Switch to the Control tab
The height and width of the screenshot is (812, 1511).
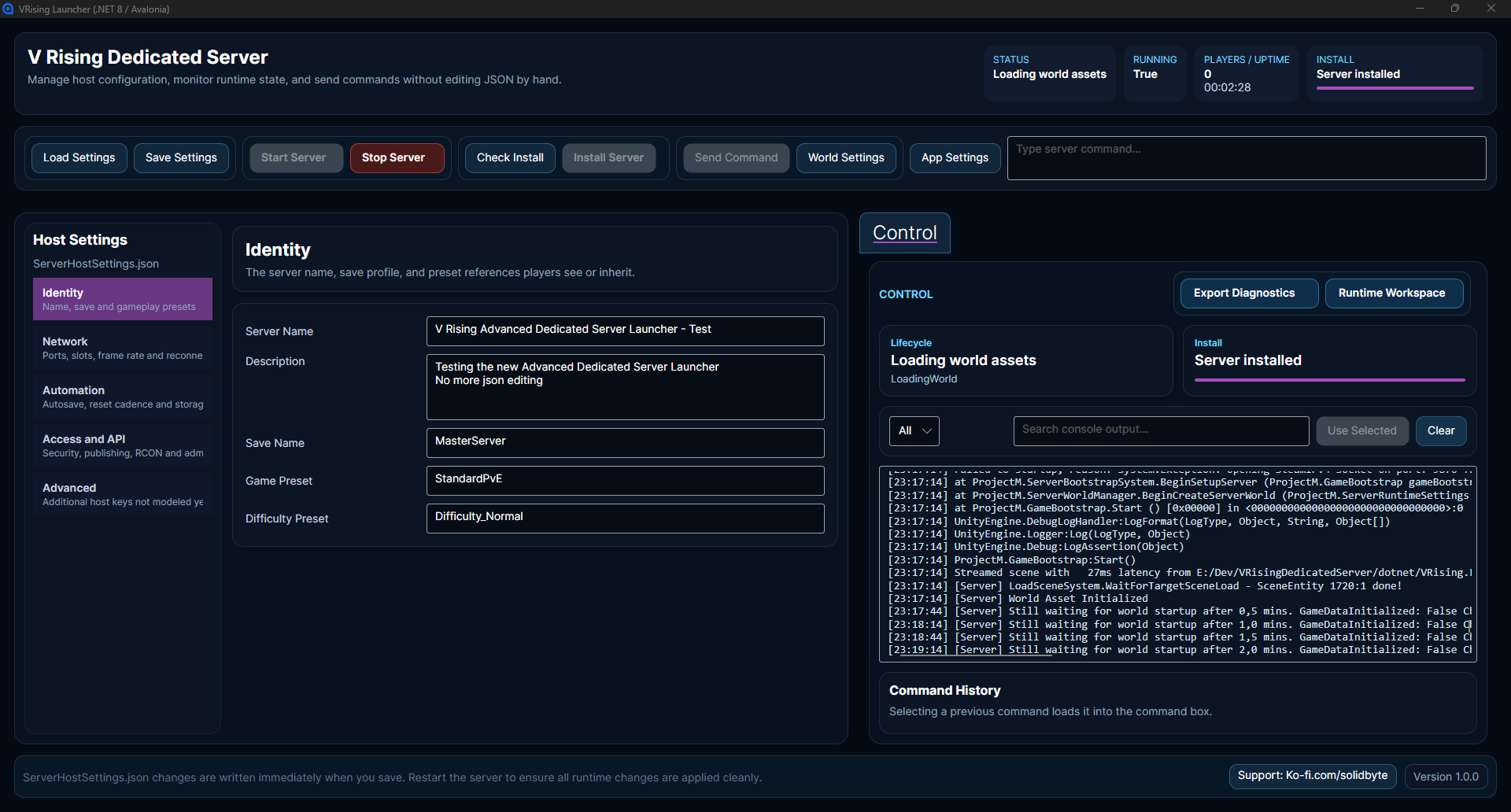tap(904, 233)
